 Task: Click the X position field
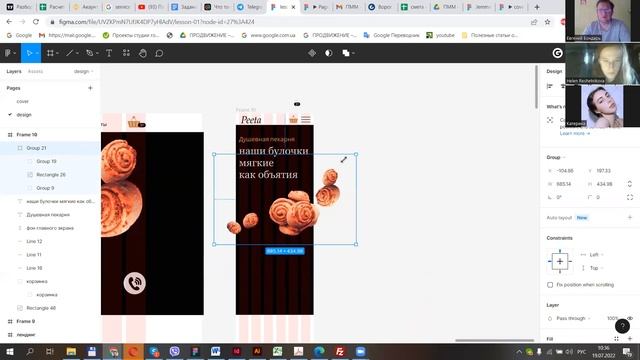pos(566,171)
